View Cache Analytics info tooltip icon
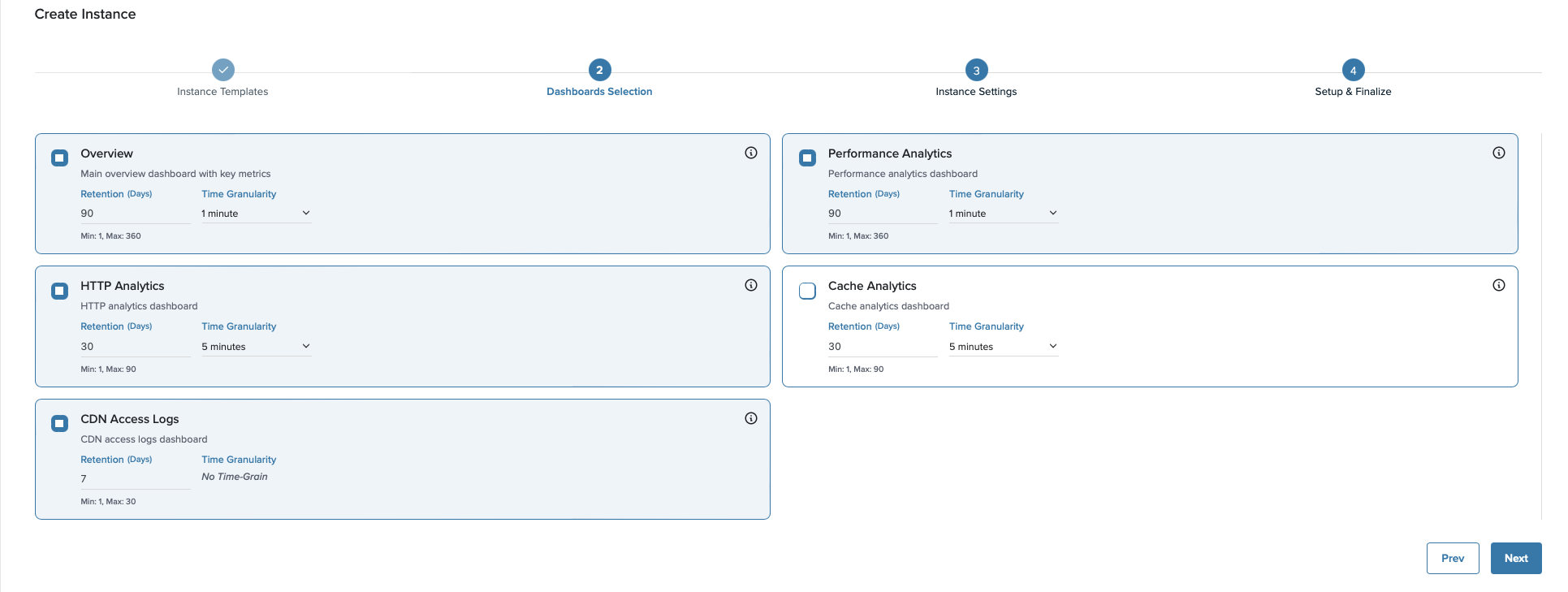 coord(1498,285)
